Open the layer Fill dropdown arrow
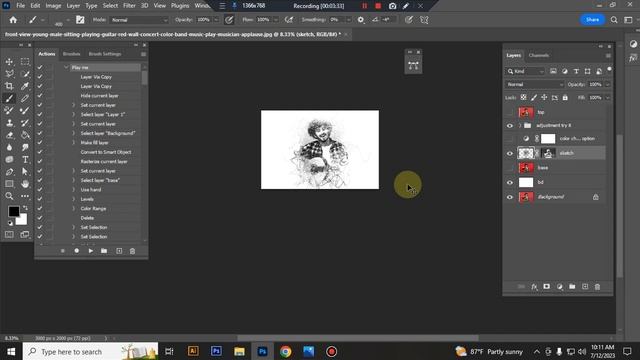The image size is (640, 360). click(607, 98)
